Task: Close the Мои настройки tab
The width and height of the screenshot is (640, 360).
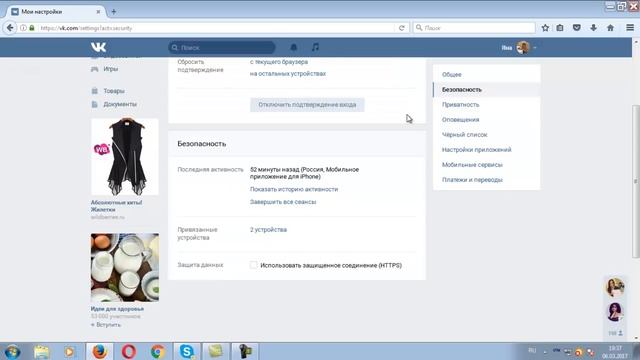Action: (x=98, y=12)
